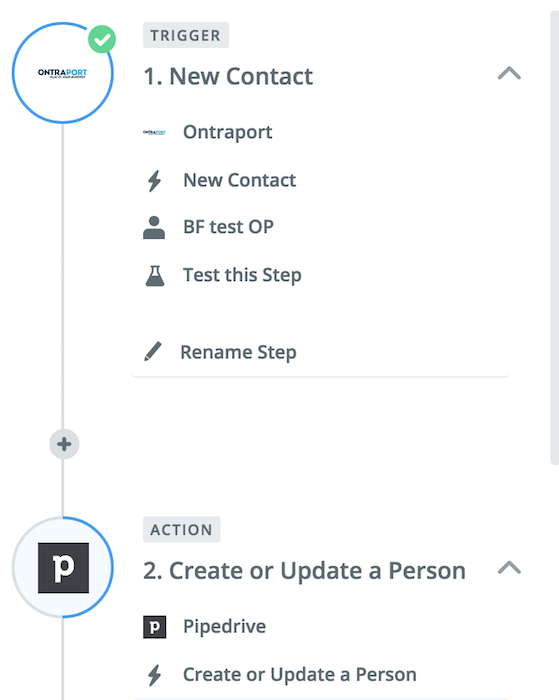
Task: Click the large Pipedrive logo circle
Action: [63, 567]
